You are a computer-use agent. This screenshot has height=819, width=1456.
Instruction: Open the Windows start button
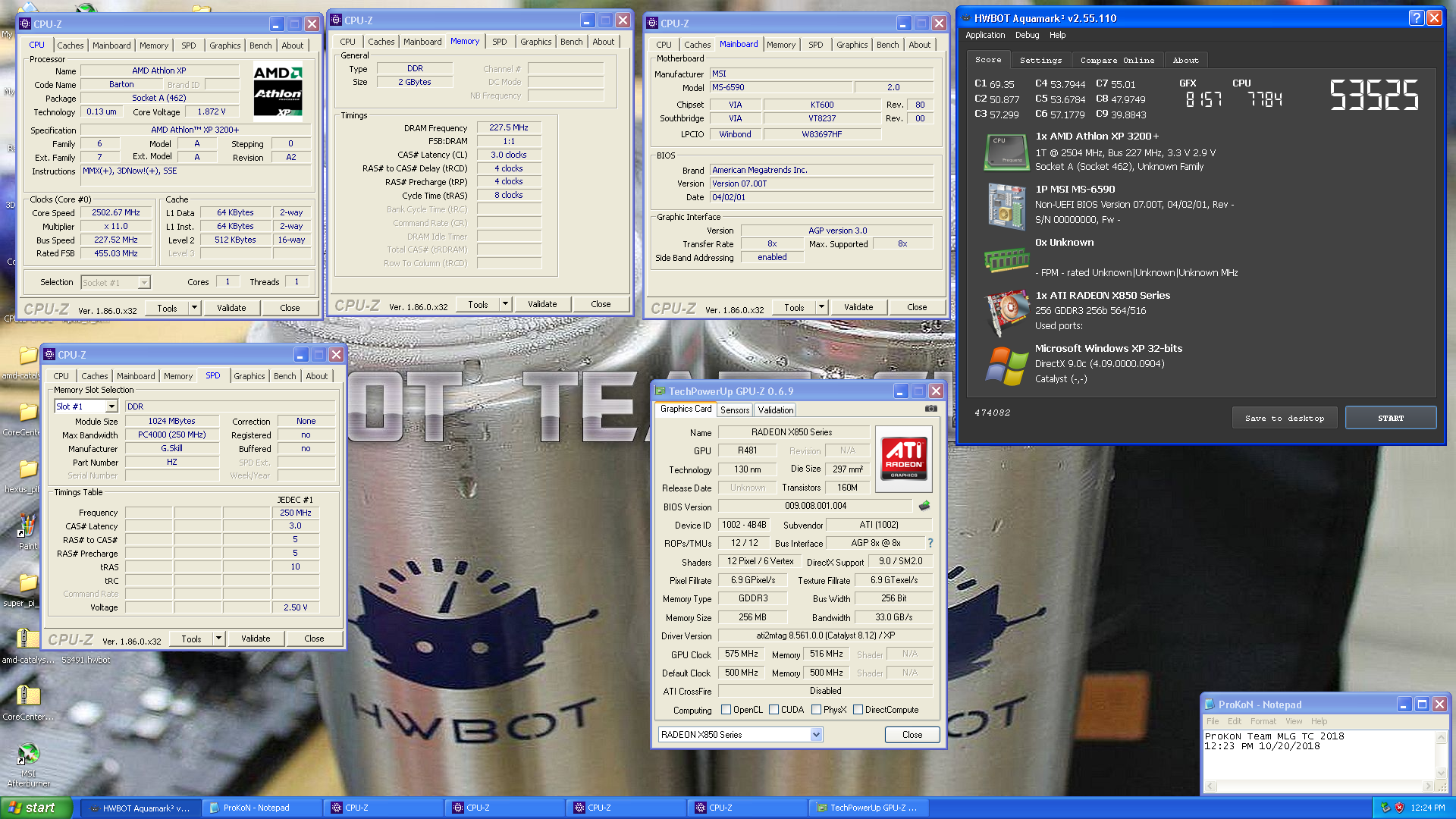(36, 808)
